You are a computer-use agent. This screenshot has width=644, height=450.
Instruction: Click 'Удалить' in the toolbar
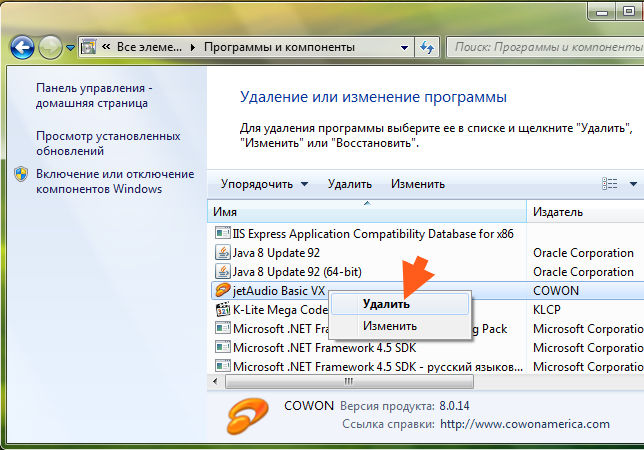point(350,184)
